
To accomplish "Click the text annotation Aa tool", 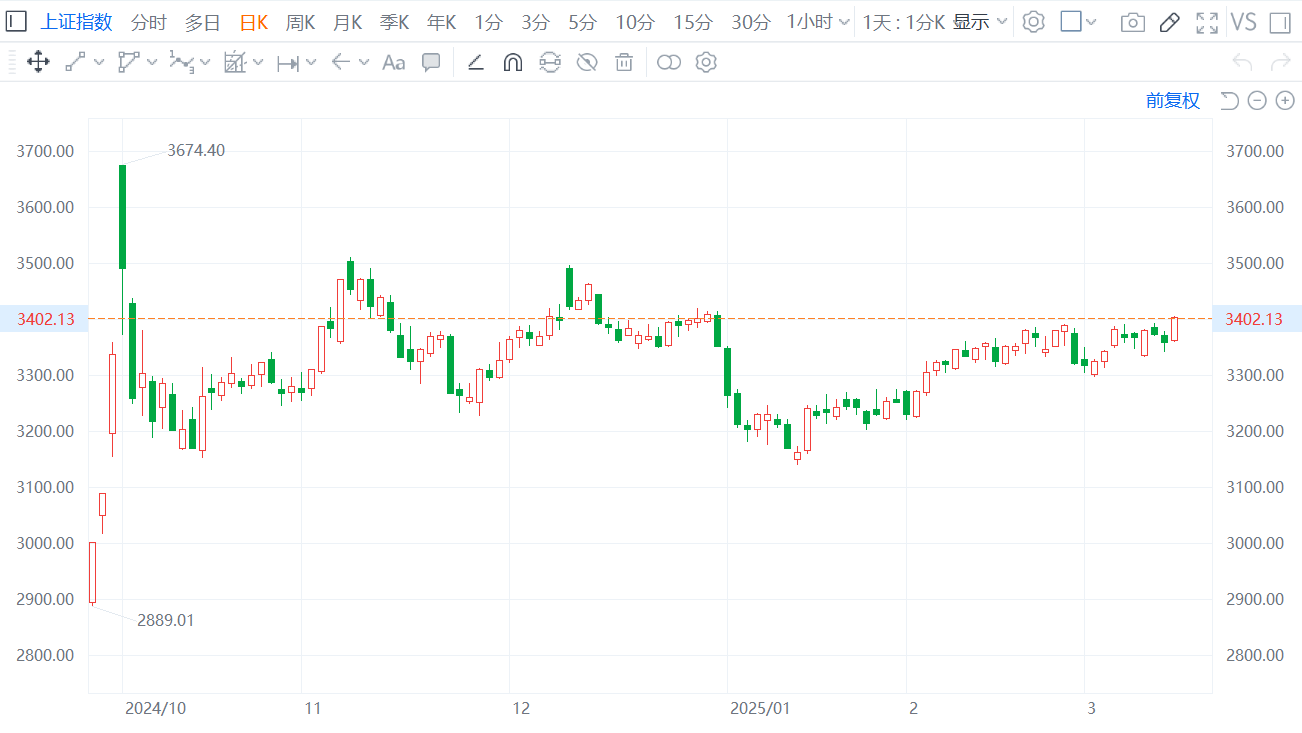I will pyautogui.click(x=394, y=63).
